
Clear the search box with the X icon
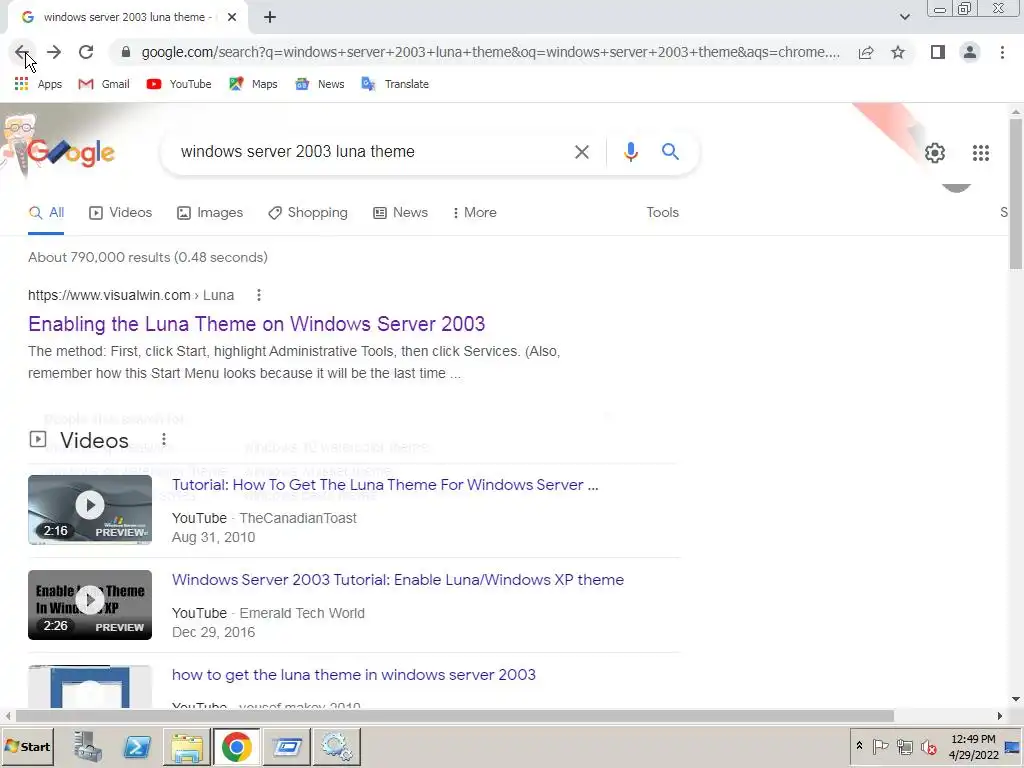pyautogui.click(x=581, y=152)
